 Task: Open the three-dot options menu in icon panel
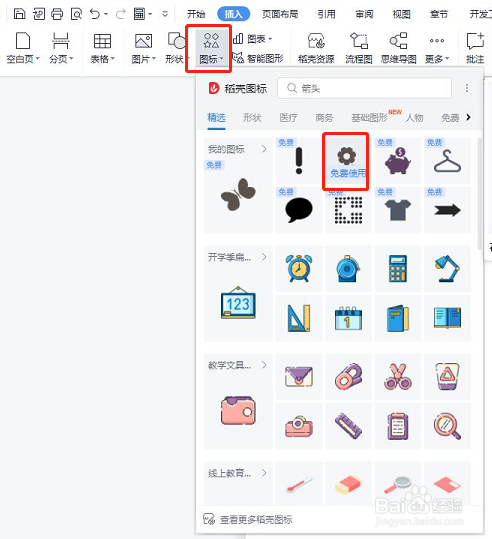(467, 88)
